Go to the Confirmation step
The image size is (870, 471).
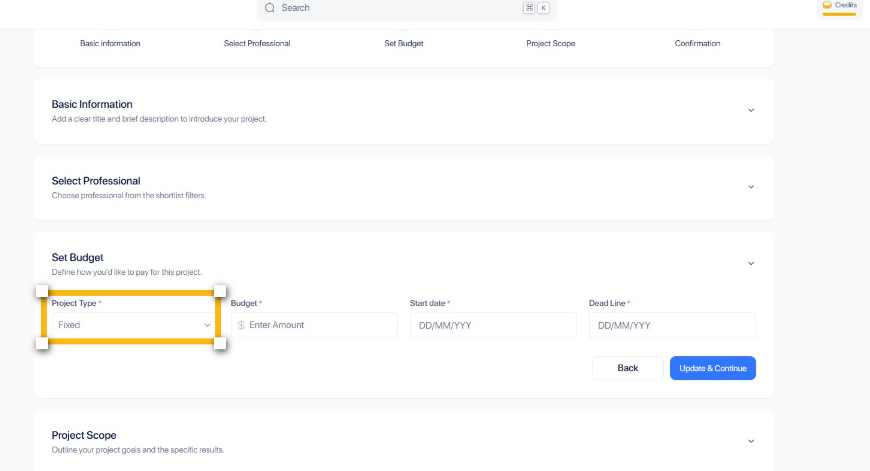point(697,43)
